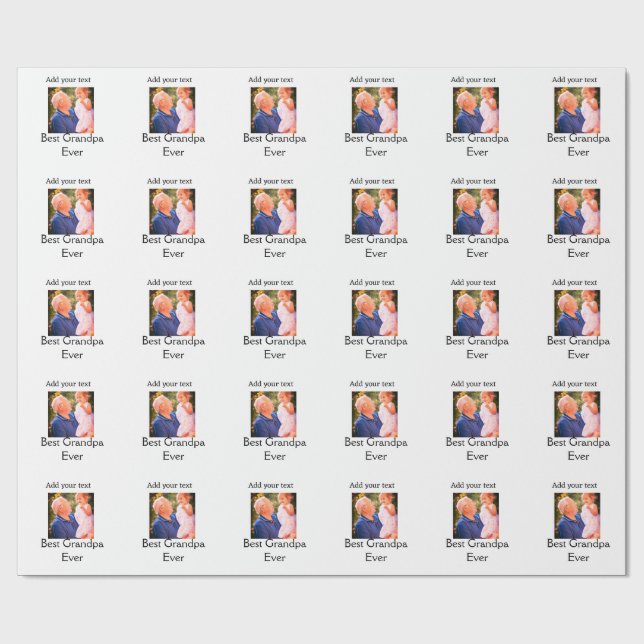Click the bottom-left corner grandpa photo

point(71,515)
